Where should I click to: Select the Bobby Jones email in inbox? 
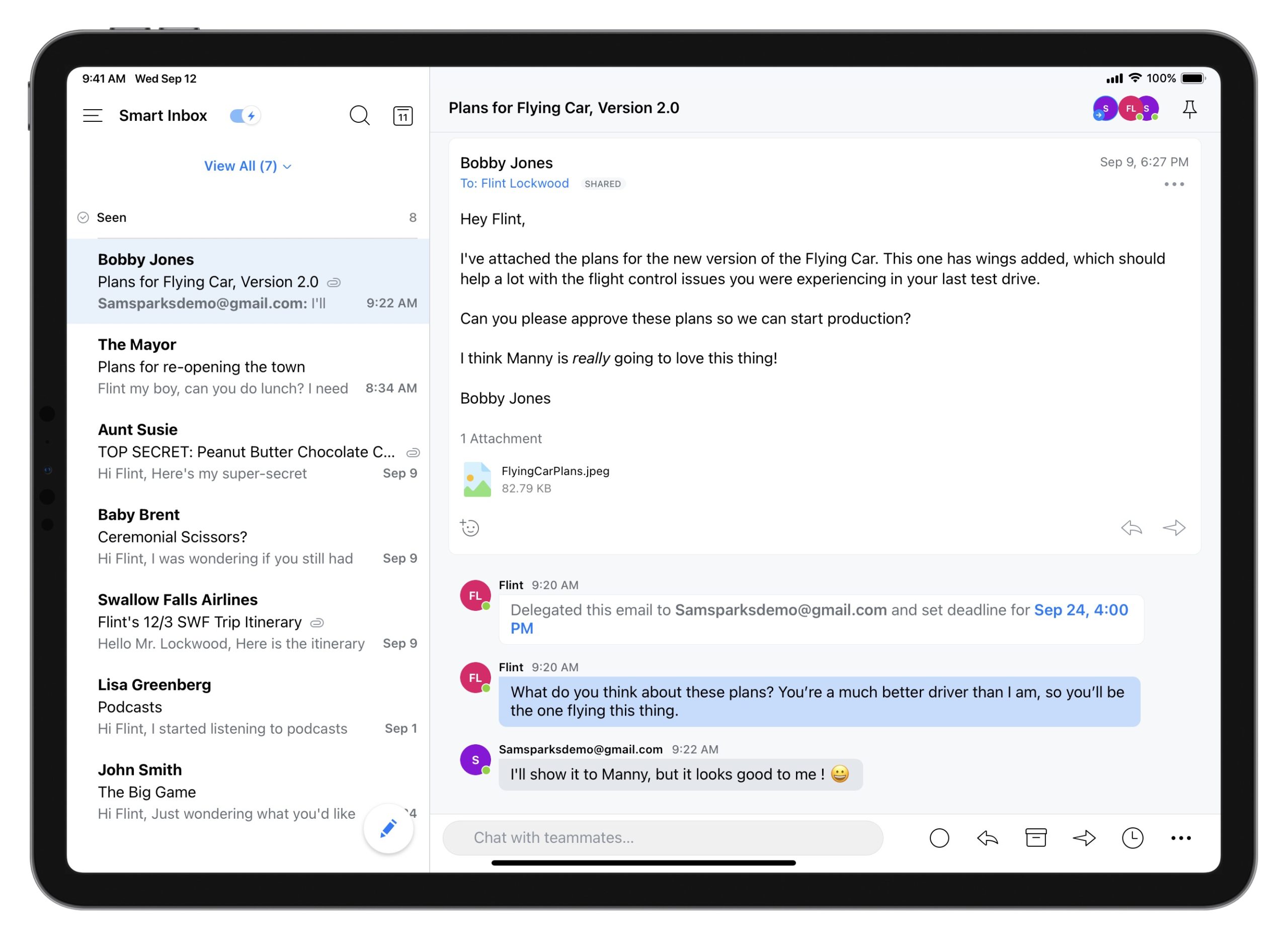[250, 280]
